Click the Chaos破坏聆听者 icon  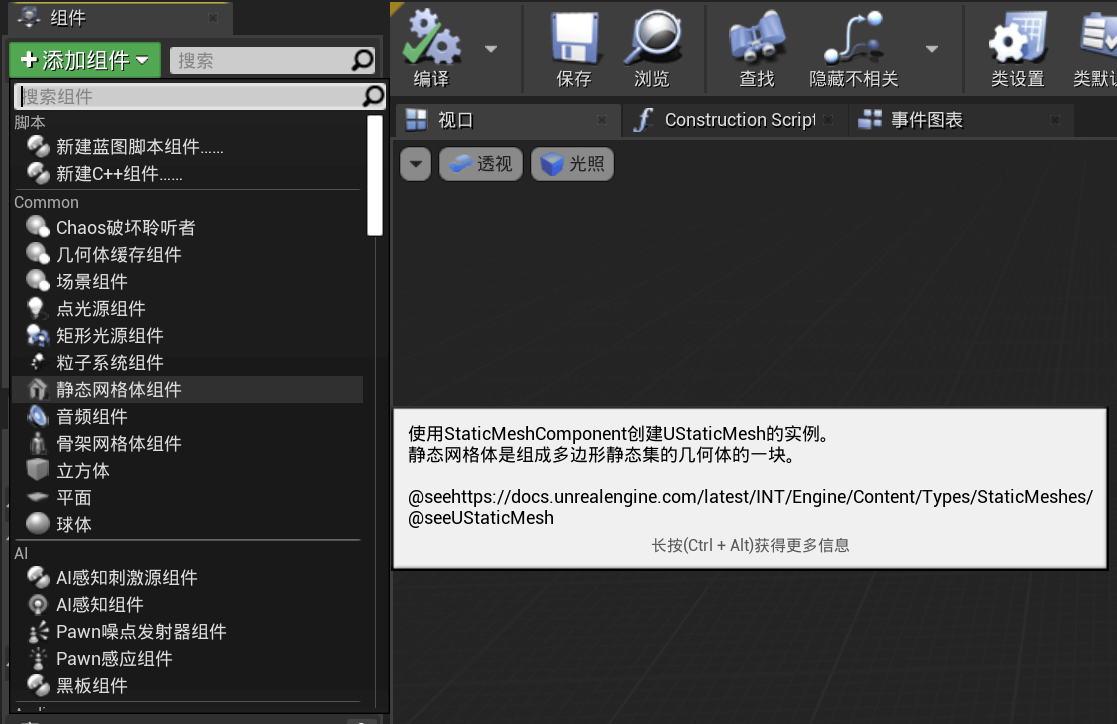pyautogui.click(x=37, y=227)
